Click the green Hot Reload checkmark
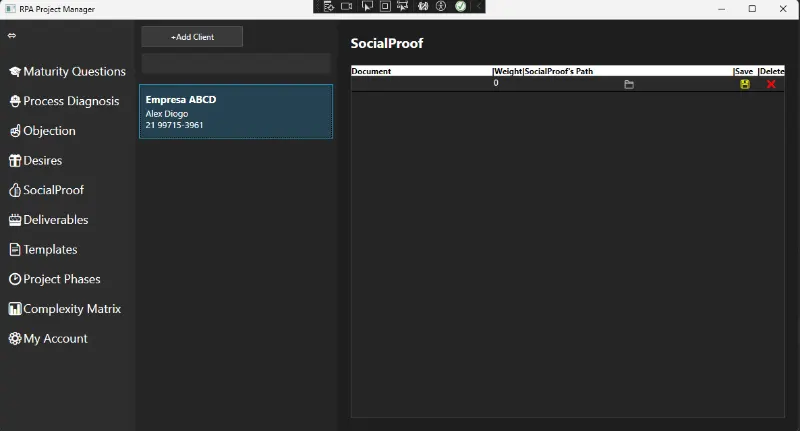The image size is (800, 431). [x=461, y=6]
